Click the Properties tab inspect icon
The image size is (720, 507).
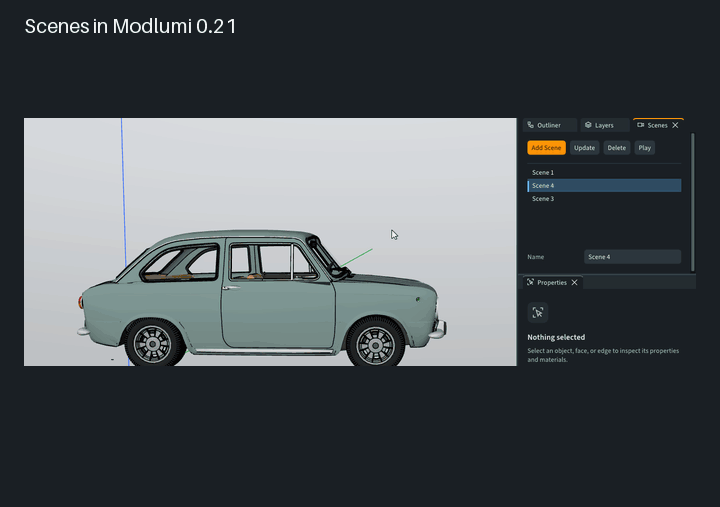(530, 282)
